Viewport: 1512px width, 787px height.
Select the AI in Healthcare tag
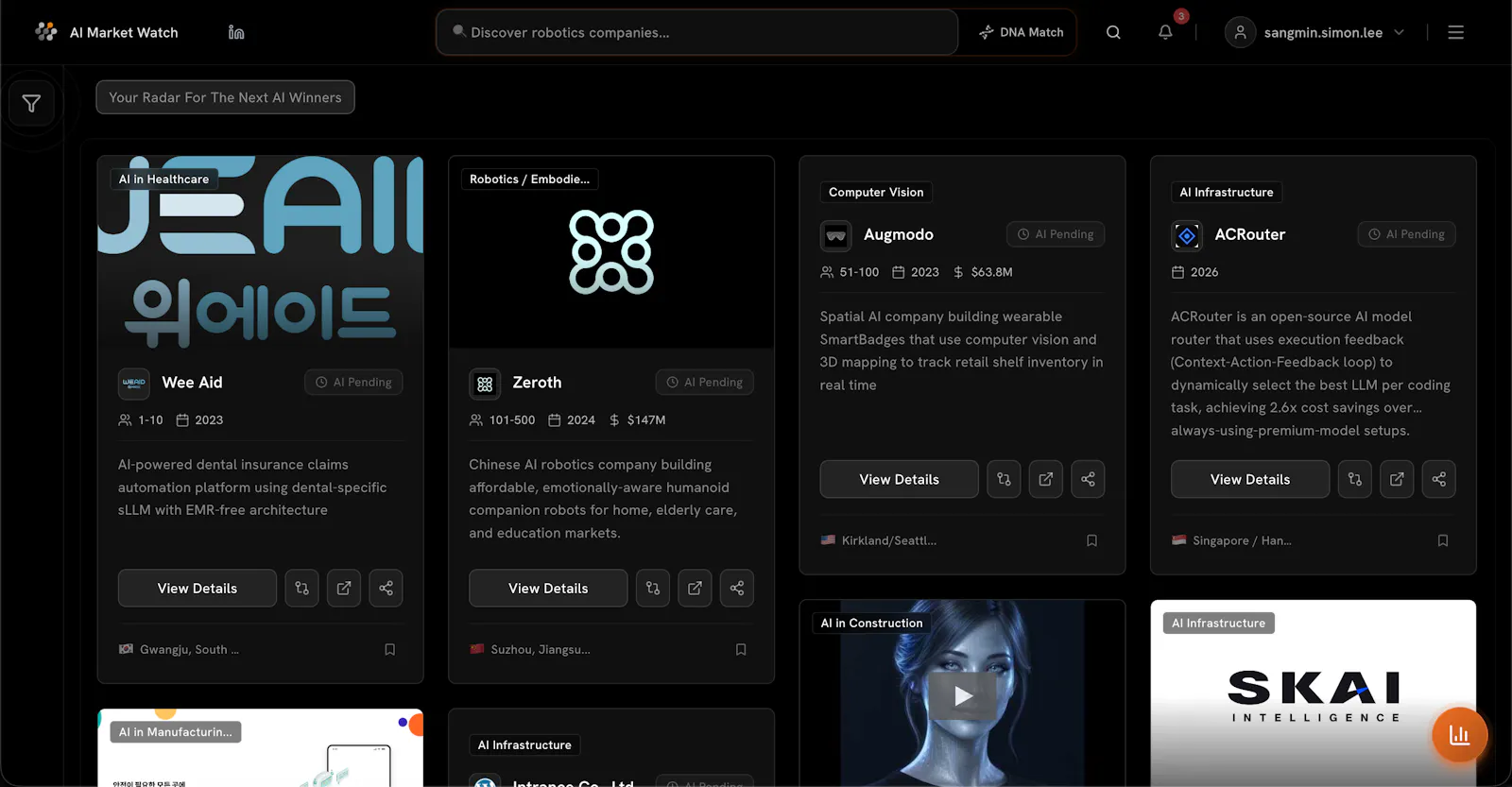click(x=164, y=179)
